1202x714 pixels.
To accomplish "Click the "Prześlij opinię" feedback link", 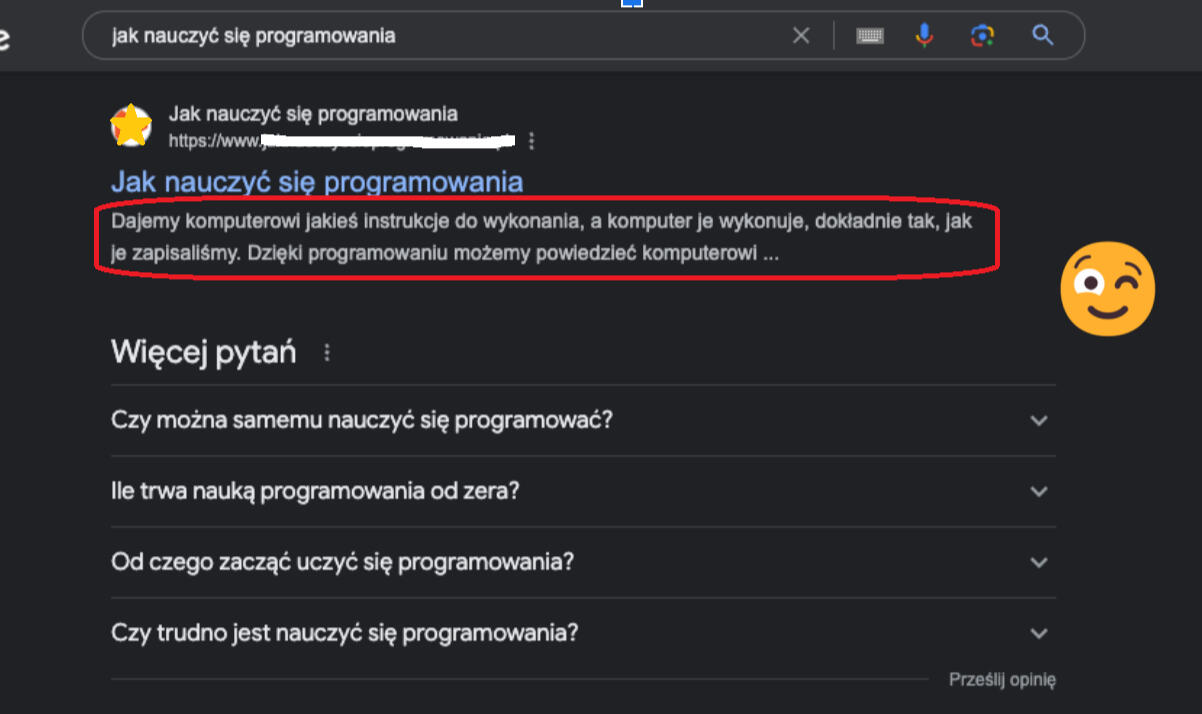I will click(1002, 680).
